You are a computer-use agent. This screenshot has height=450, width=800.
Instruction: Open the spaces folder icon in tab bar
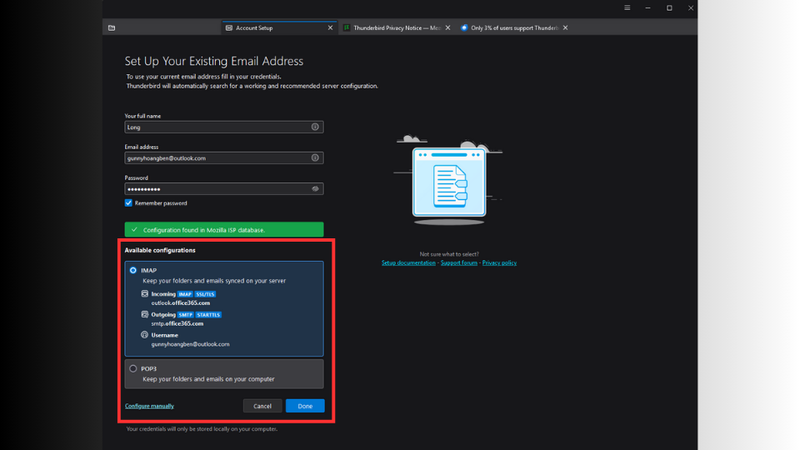click(112, 28)
